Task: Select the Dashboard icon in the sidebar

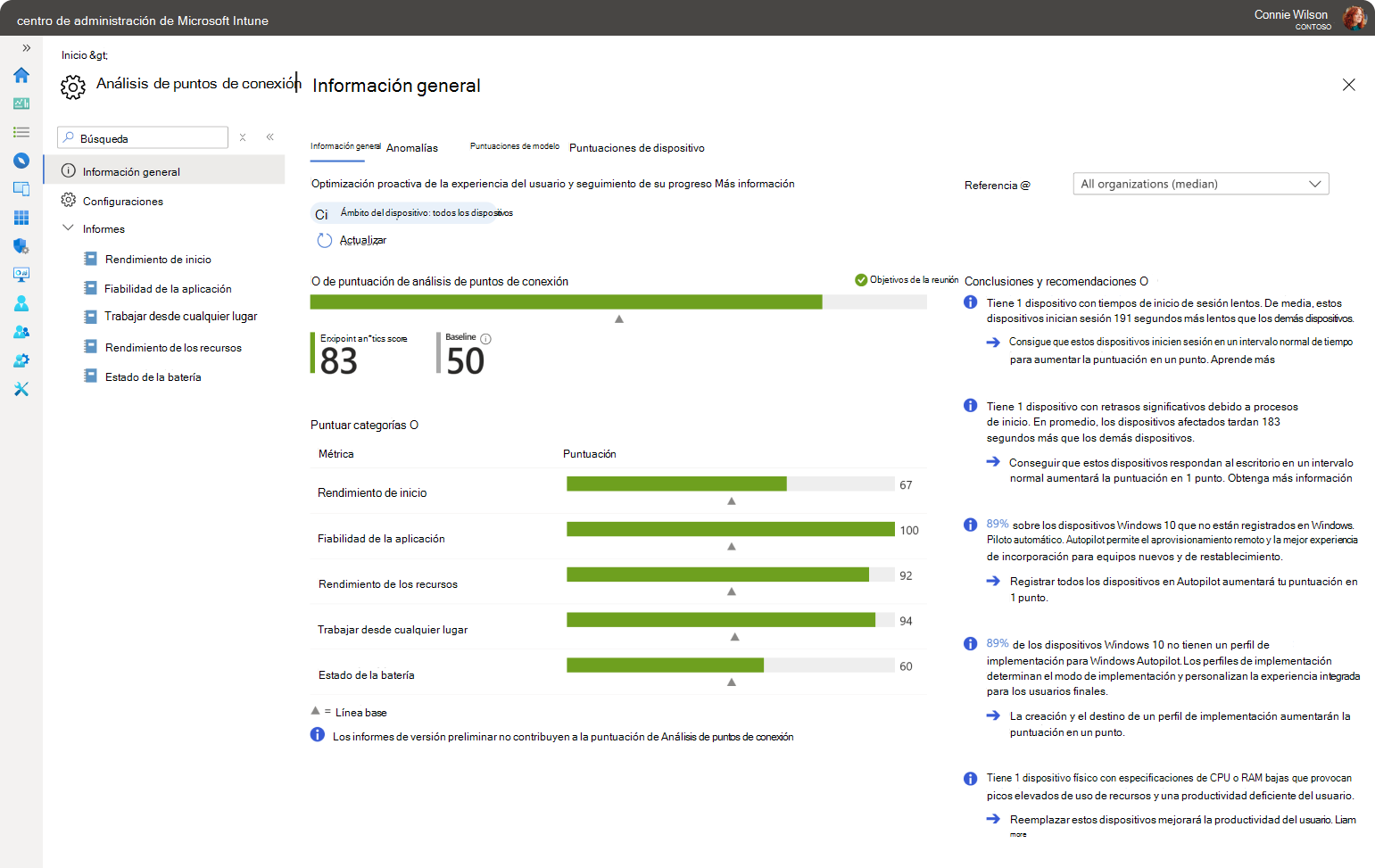Action: (21, 104)
